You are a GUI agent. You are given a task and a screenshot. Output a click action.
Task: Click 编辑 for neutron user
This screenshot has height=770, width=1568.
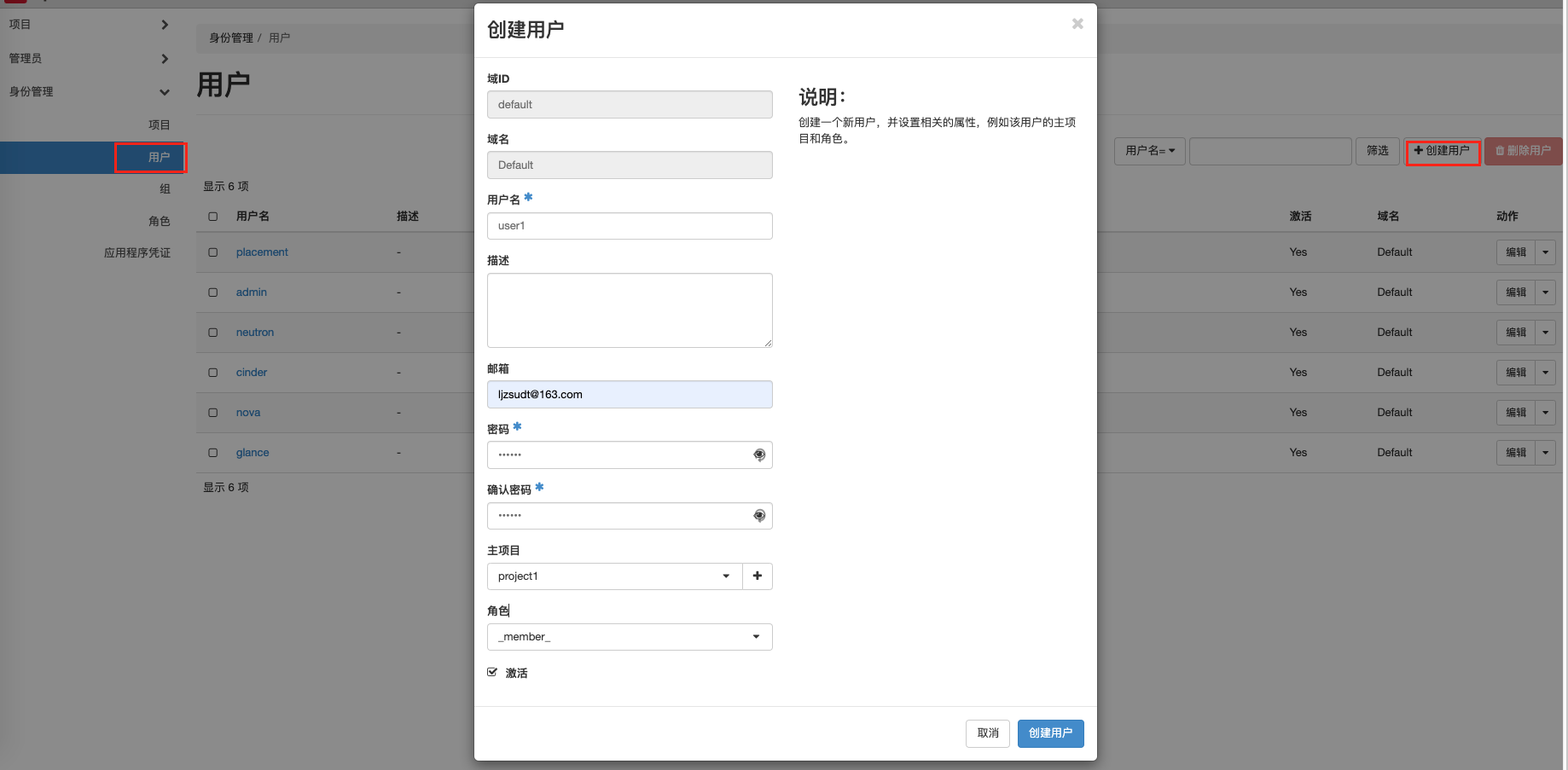coord(1516,333)
